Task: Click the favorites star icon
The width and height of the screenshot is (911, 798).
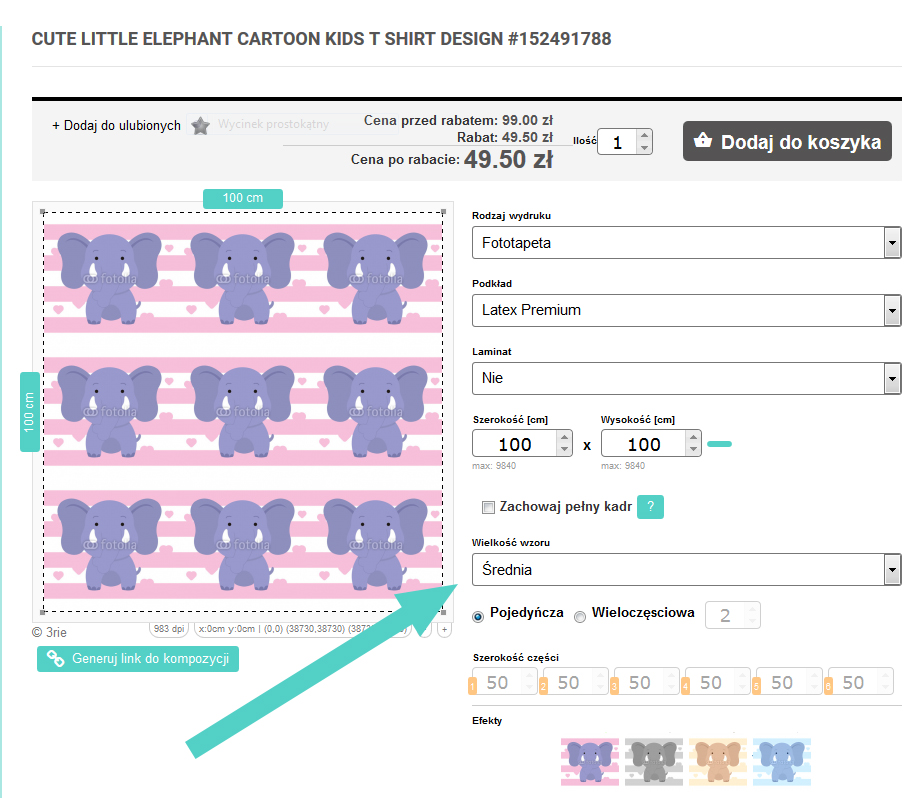Action: pyautogui.click(x=200, y=125)
